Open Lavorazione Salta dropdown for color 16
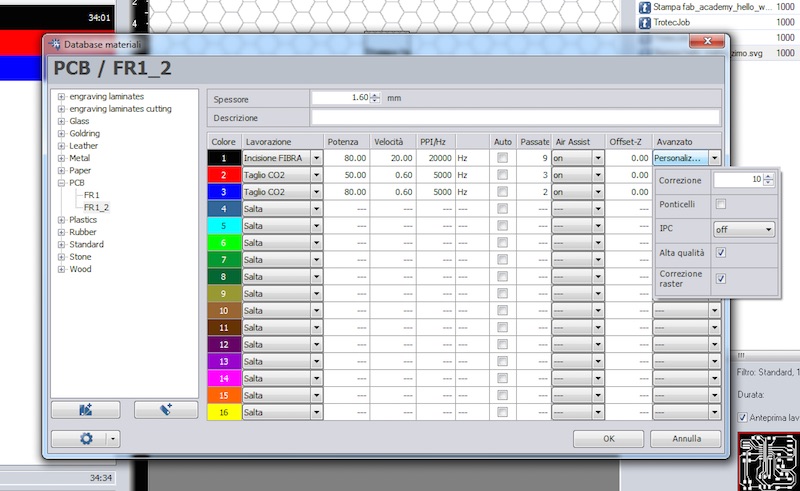 tap(316, 412)
